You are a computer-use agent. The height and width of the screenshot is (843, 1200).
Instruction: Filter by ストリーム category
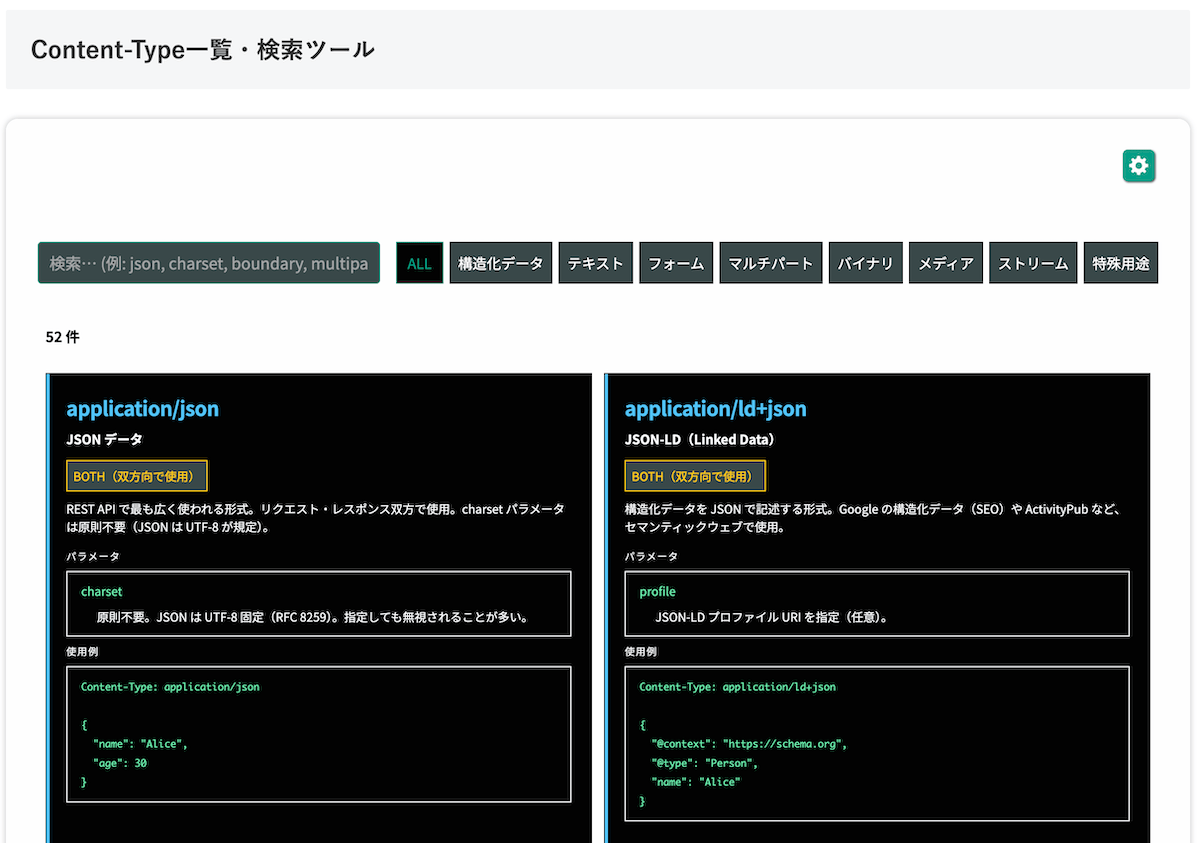[x=1032, y=262]
